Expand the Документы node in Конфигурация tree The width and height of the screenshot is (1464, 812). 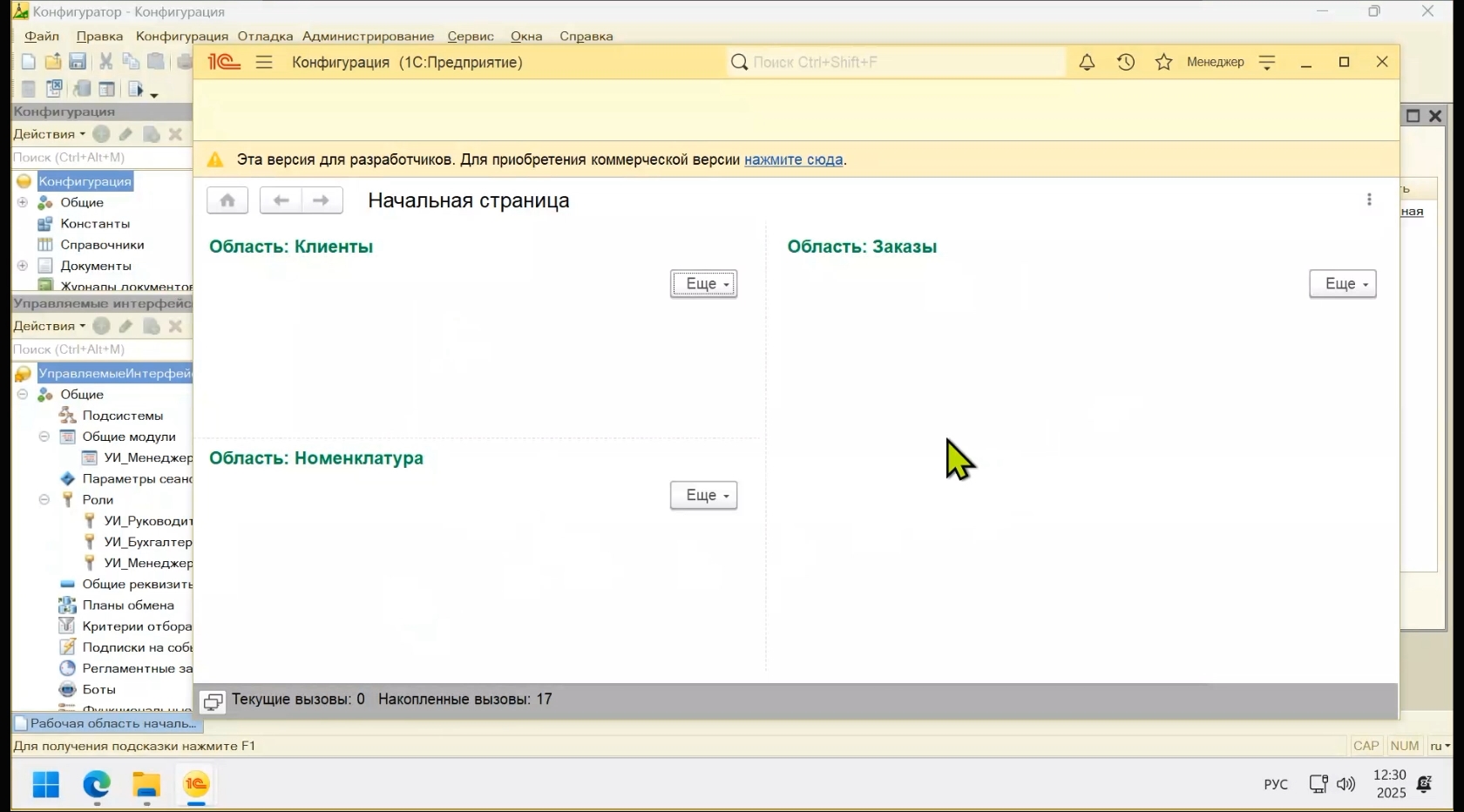coord(23,266)
